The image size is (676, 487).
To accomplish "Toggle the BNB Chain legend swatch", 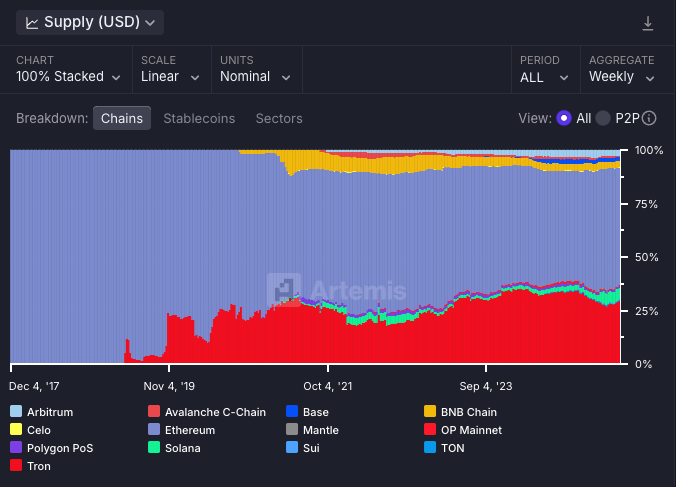I will [x=430, y=411].
